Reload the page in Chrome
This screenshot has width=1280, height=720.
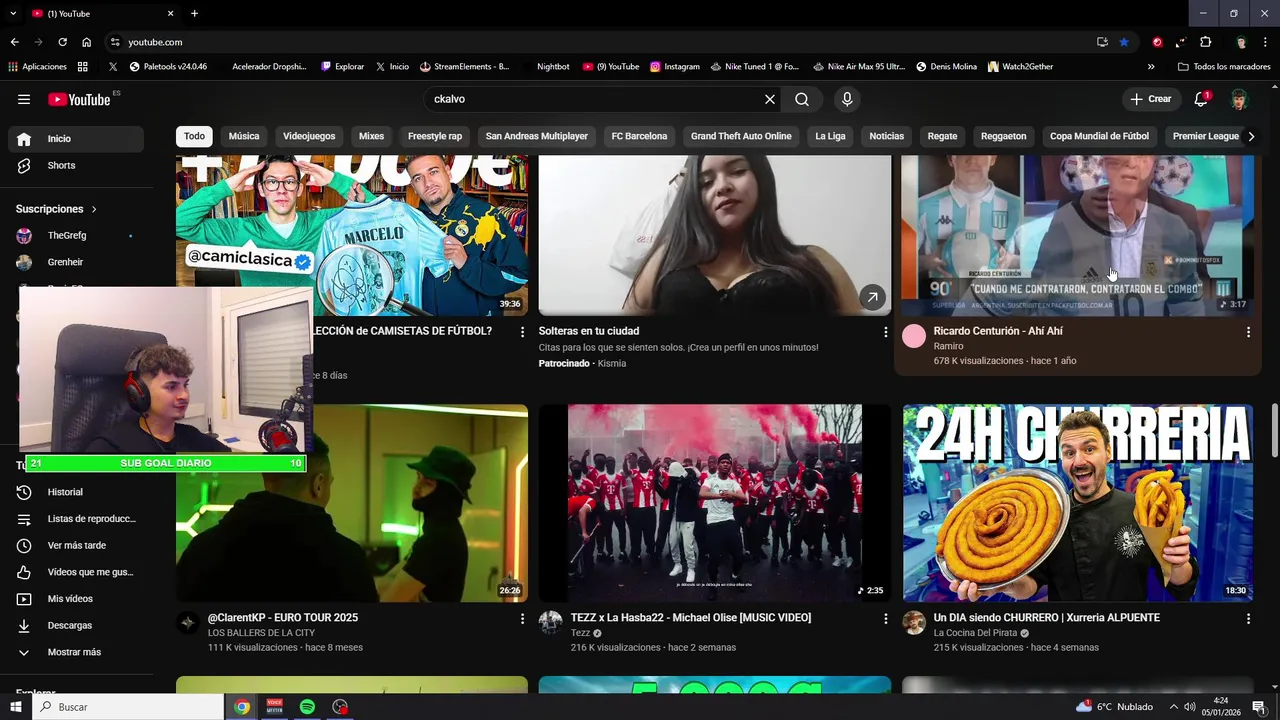pos(62,42)
